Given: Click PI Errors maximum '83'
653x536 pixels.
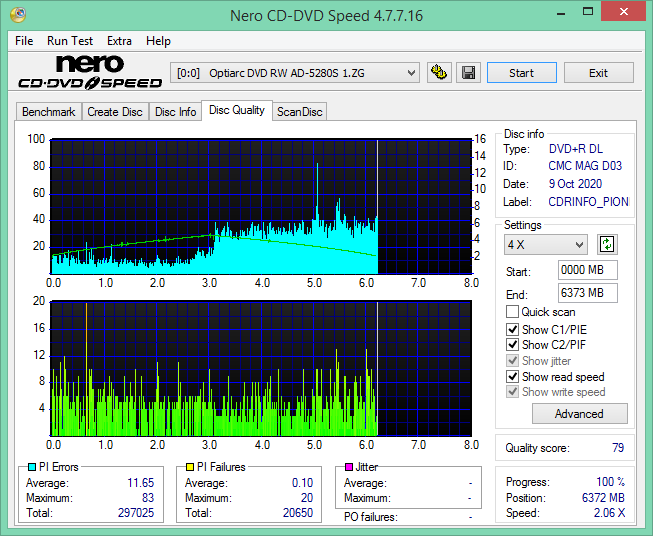Looking at the screenshot, I should point(148,497).
